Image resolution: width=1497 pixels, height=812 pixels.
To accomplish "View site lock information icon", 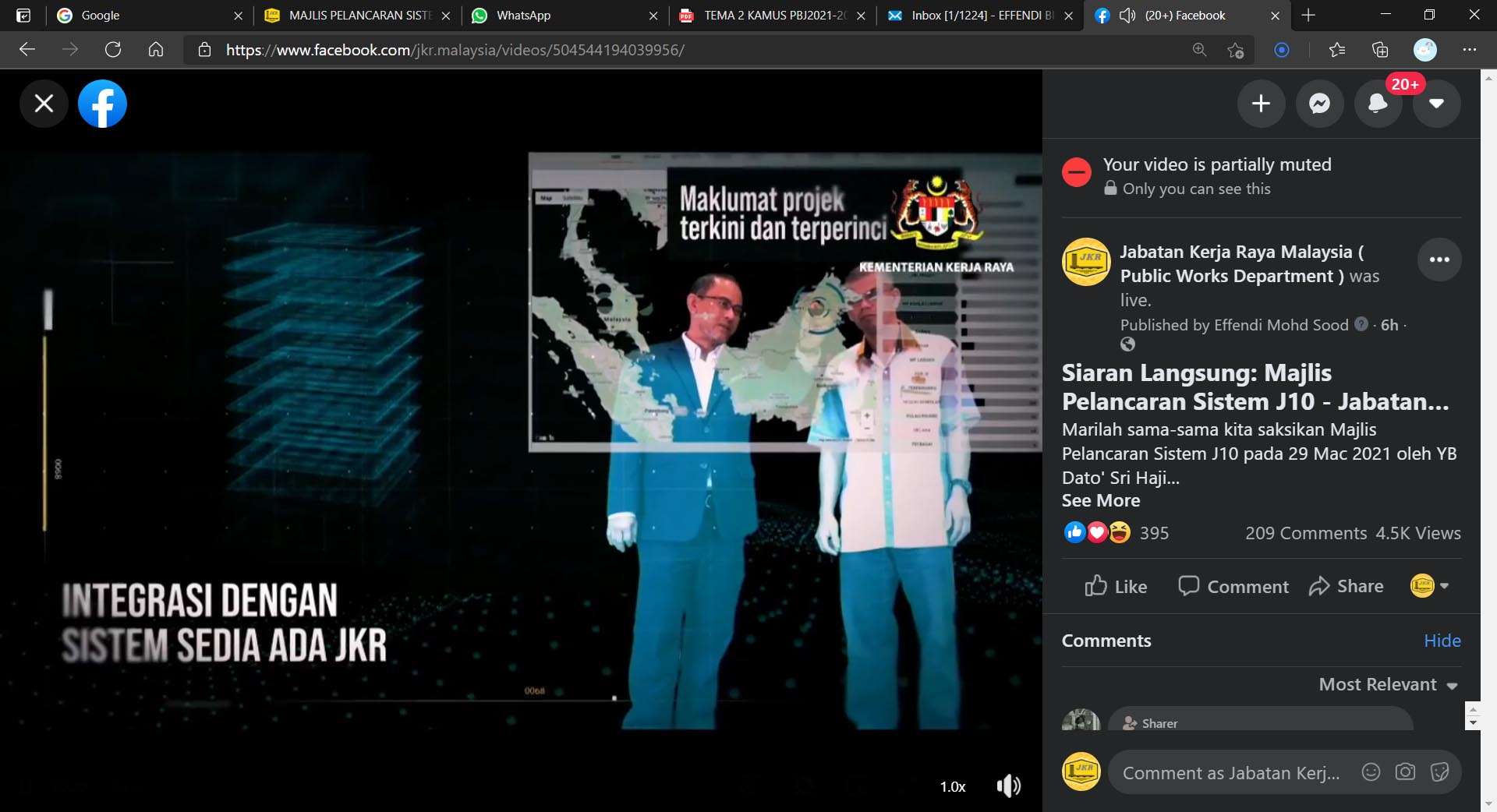I will (x=204, y=50).
